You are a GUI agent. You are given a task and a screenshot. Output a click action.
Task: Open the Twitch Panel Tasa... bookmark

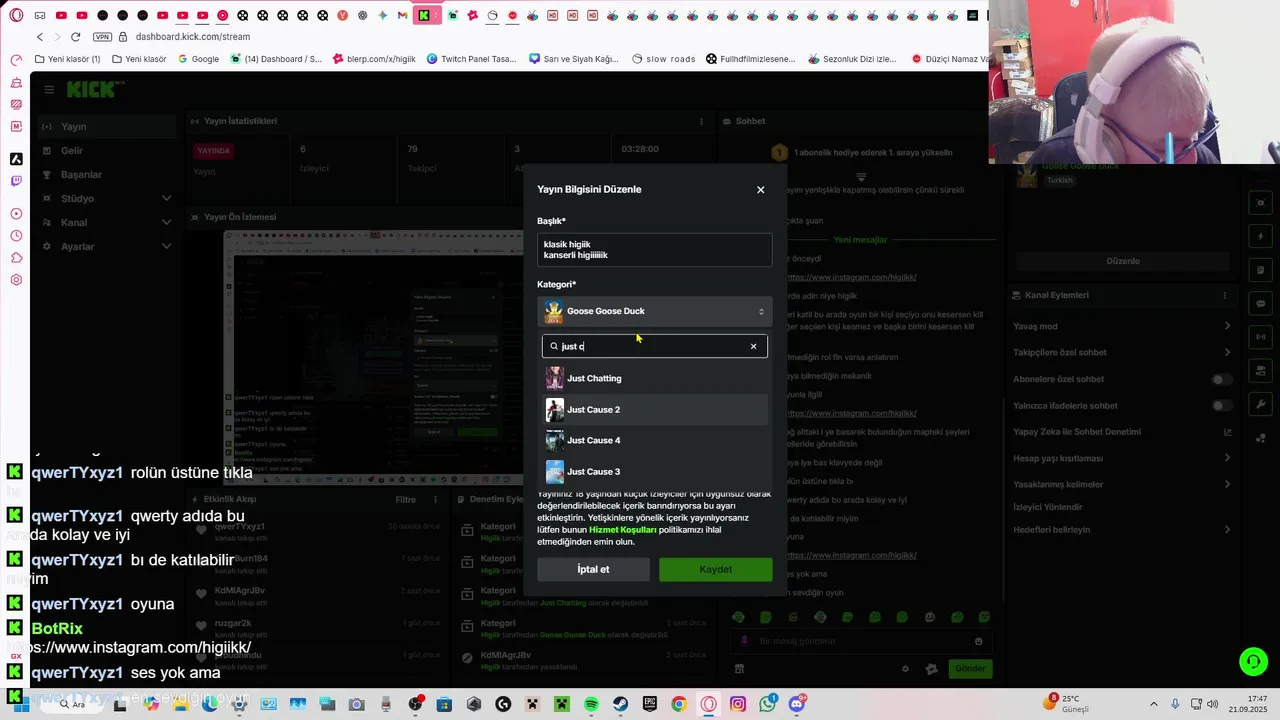(x=471, y=59)
